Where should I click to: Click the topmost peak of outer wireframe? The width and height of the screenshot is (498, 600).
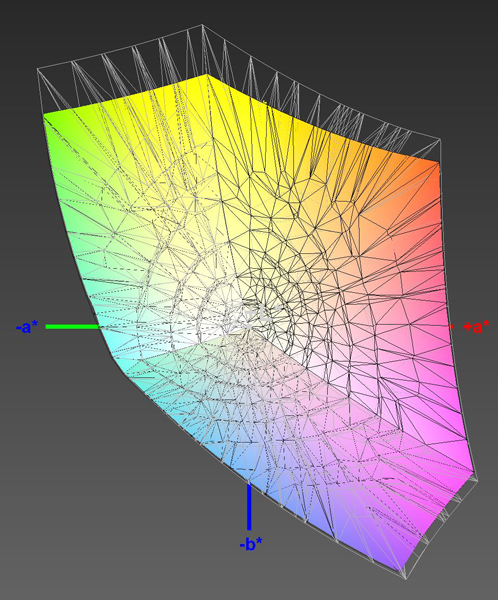(x=202, y=25)
